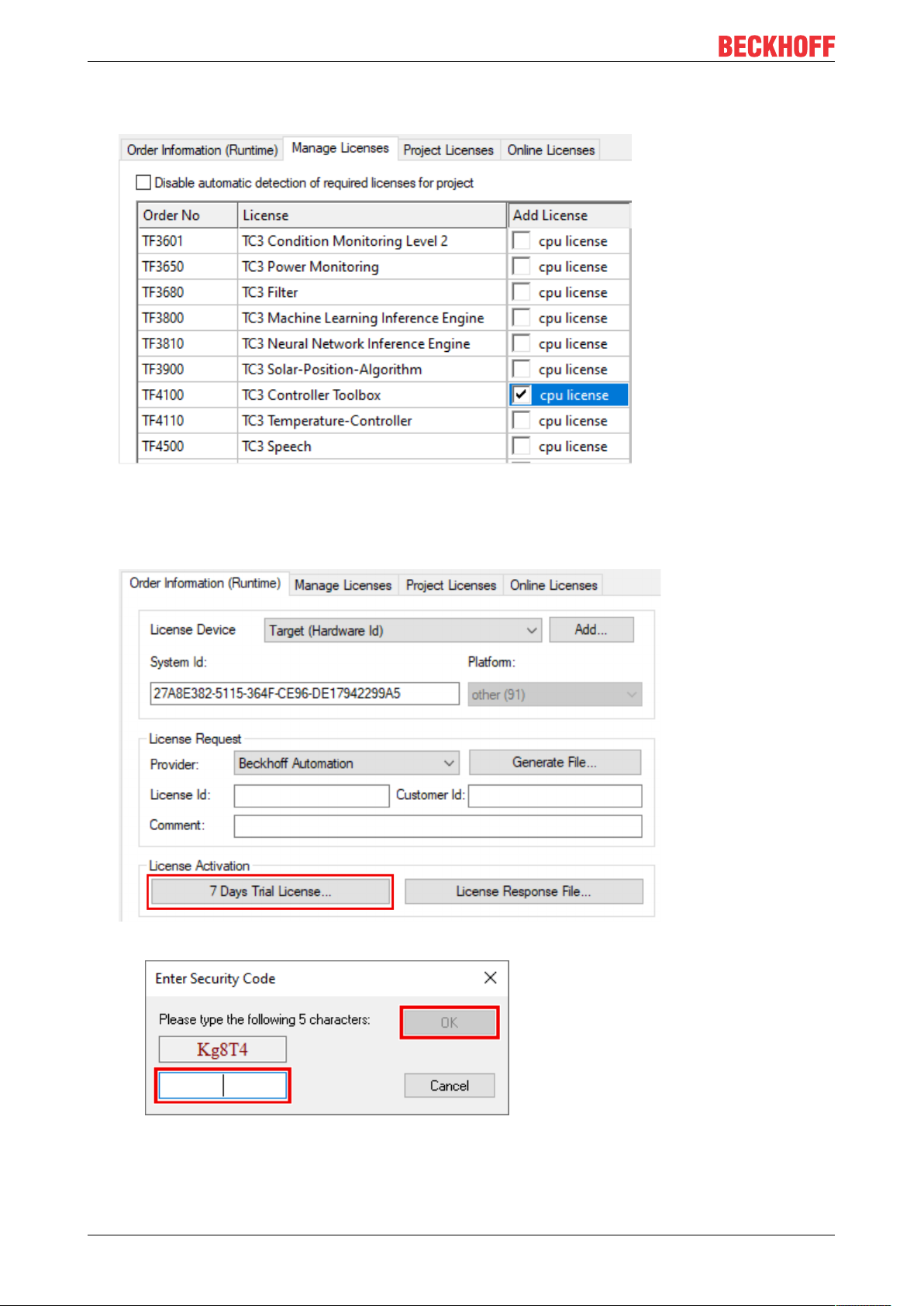Click Generate File... button

pos(555,762)
